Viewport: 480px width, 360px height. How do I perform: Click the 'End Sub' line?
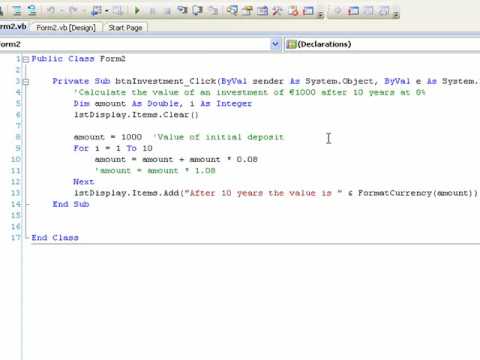click(71, 204)
